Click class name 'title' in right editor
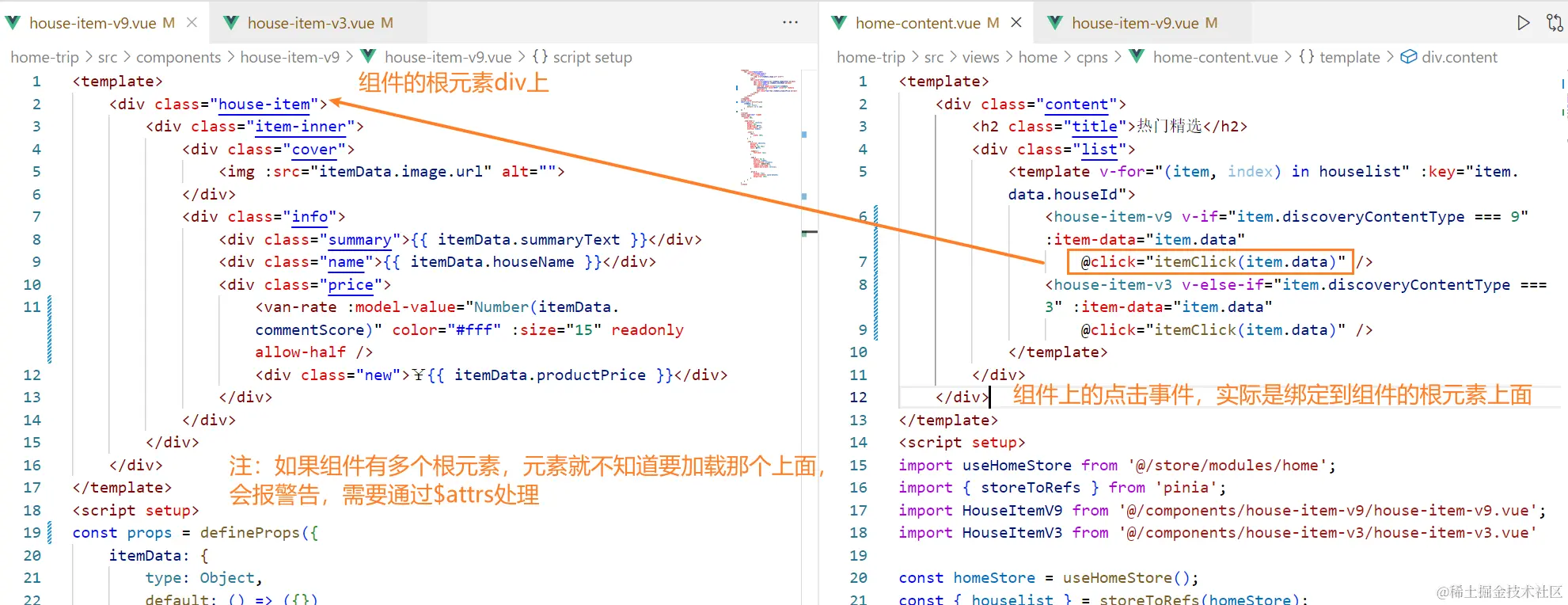The height and width of the screenshot is (605, 1568). pos(1095,126)
